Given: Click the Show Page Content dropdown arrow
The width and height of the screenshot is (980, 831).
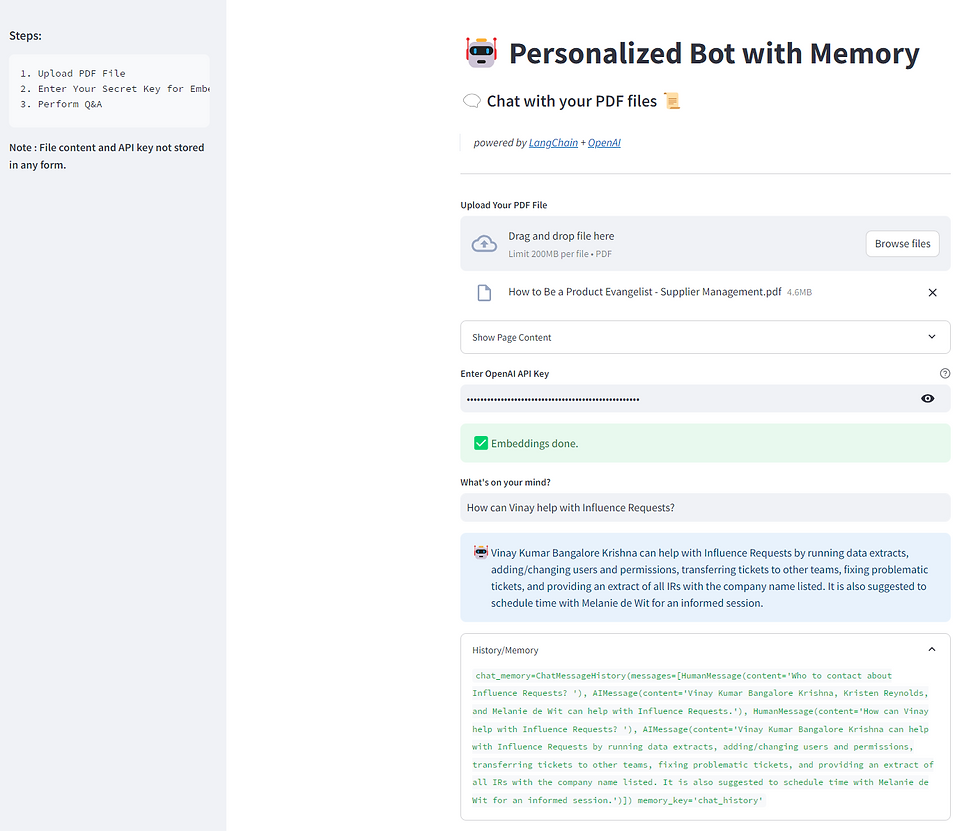Looking at the screenshot, I should 931,337.
